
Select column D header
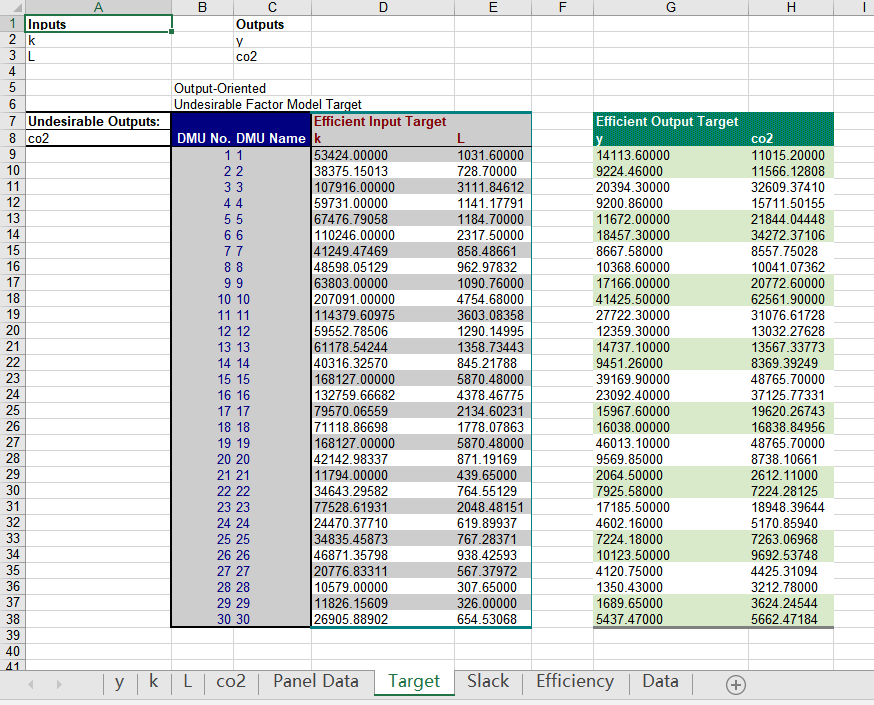pyautogui.click(x=384, y=7)
